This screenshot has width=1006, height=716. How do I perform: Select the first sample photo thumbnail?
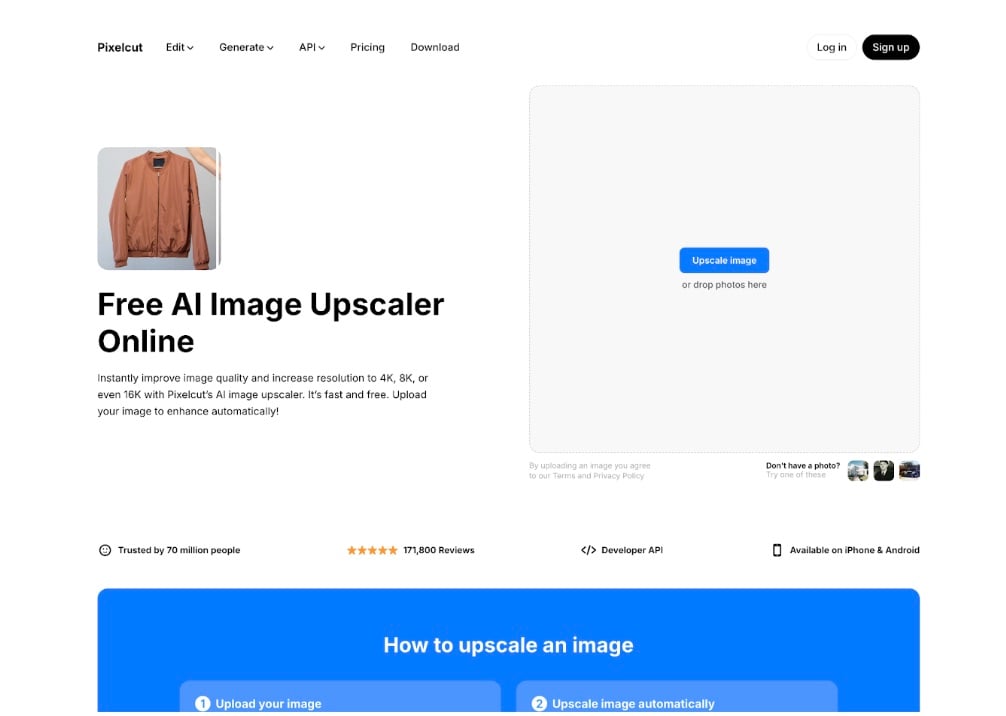coord(858,470)
